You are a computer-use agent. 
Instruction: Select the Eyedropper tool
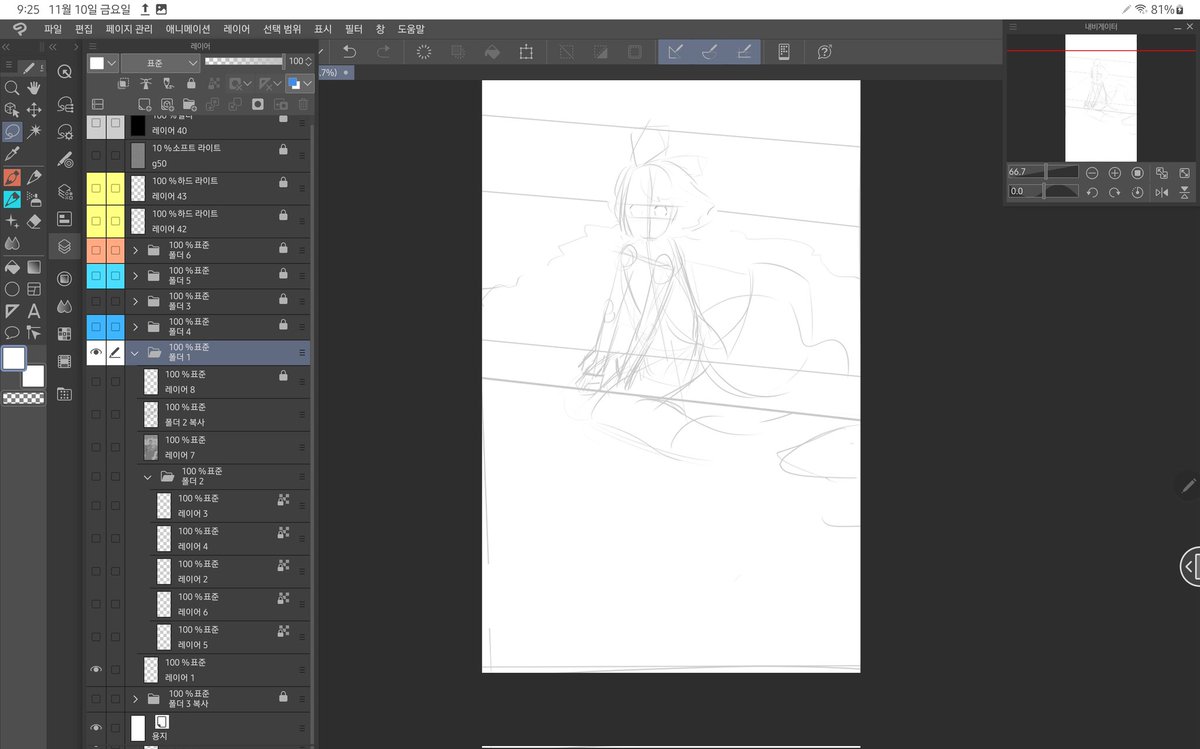pos(12,154)
